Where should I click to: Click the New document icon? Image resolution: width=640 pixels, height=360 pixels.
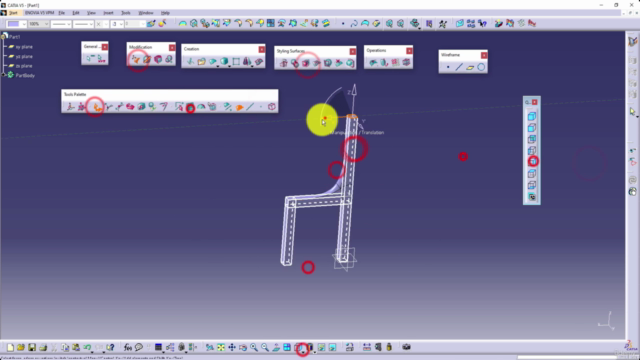(x=10, y=347)
